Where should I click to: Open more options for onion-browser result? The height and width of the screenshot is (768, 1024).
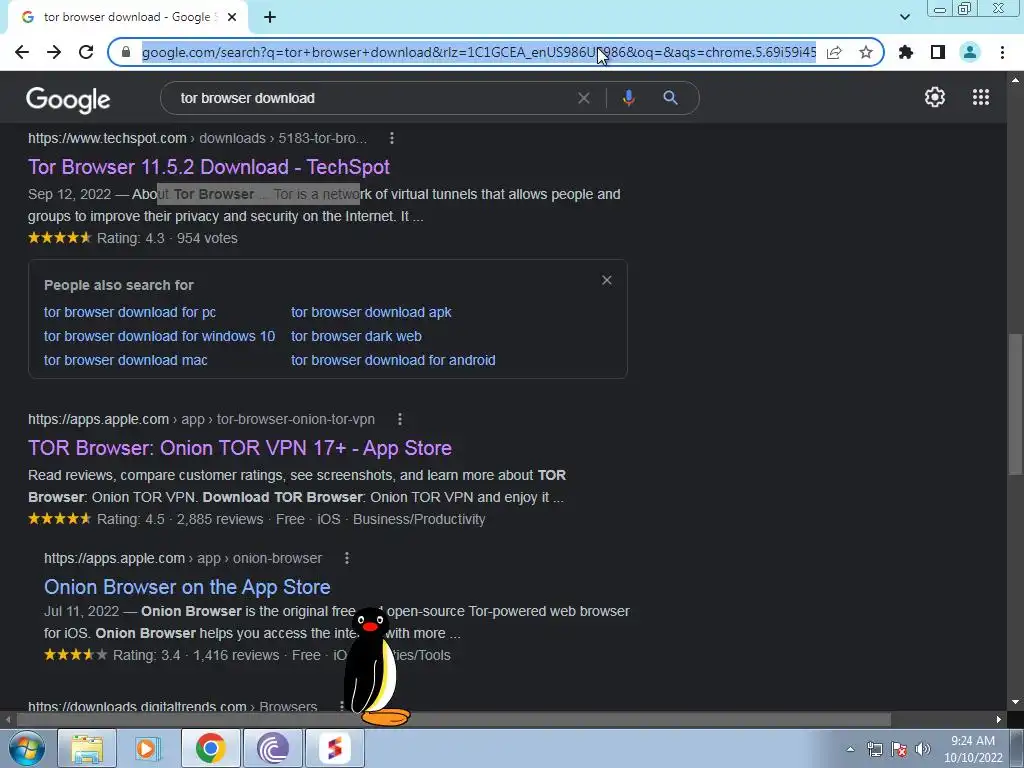[x=347, y=558]
